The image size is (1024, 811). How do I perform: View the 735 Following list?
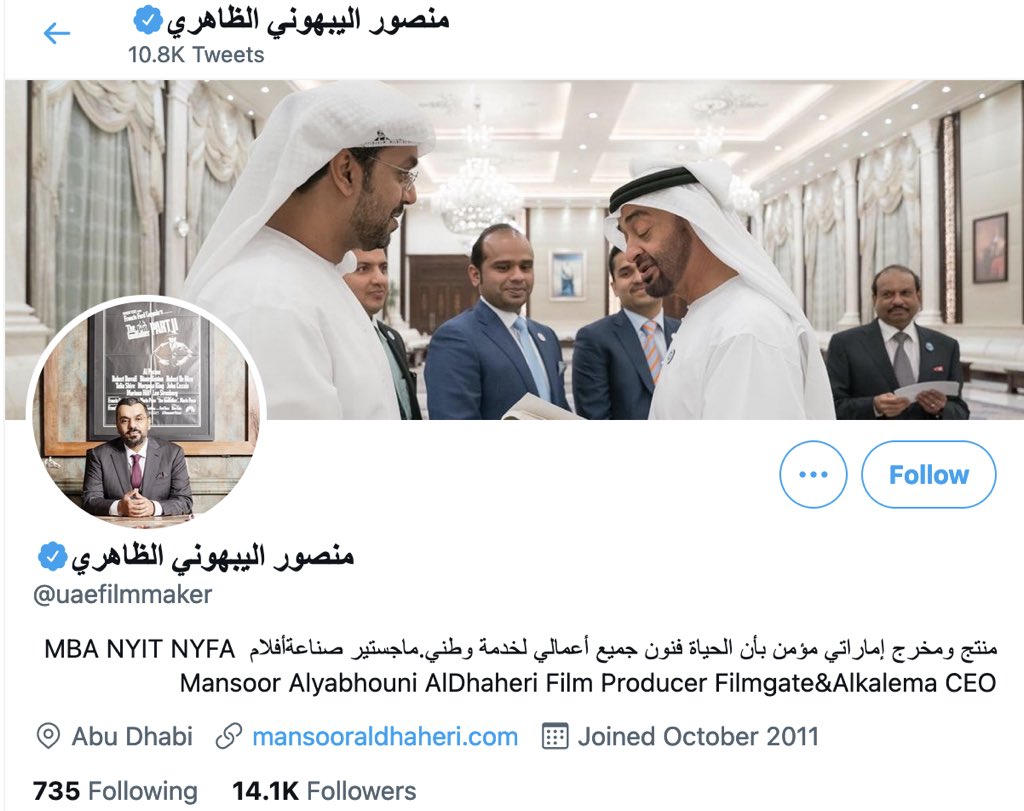115,791
